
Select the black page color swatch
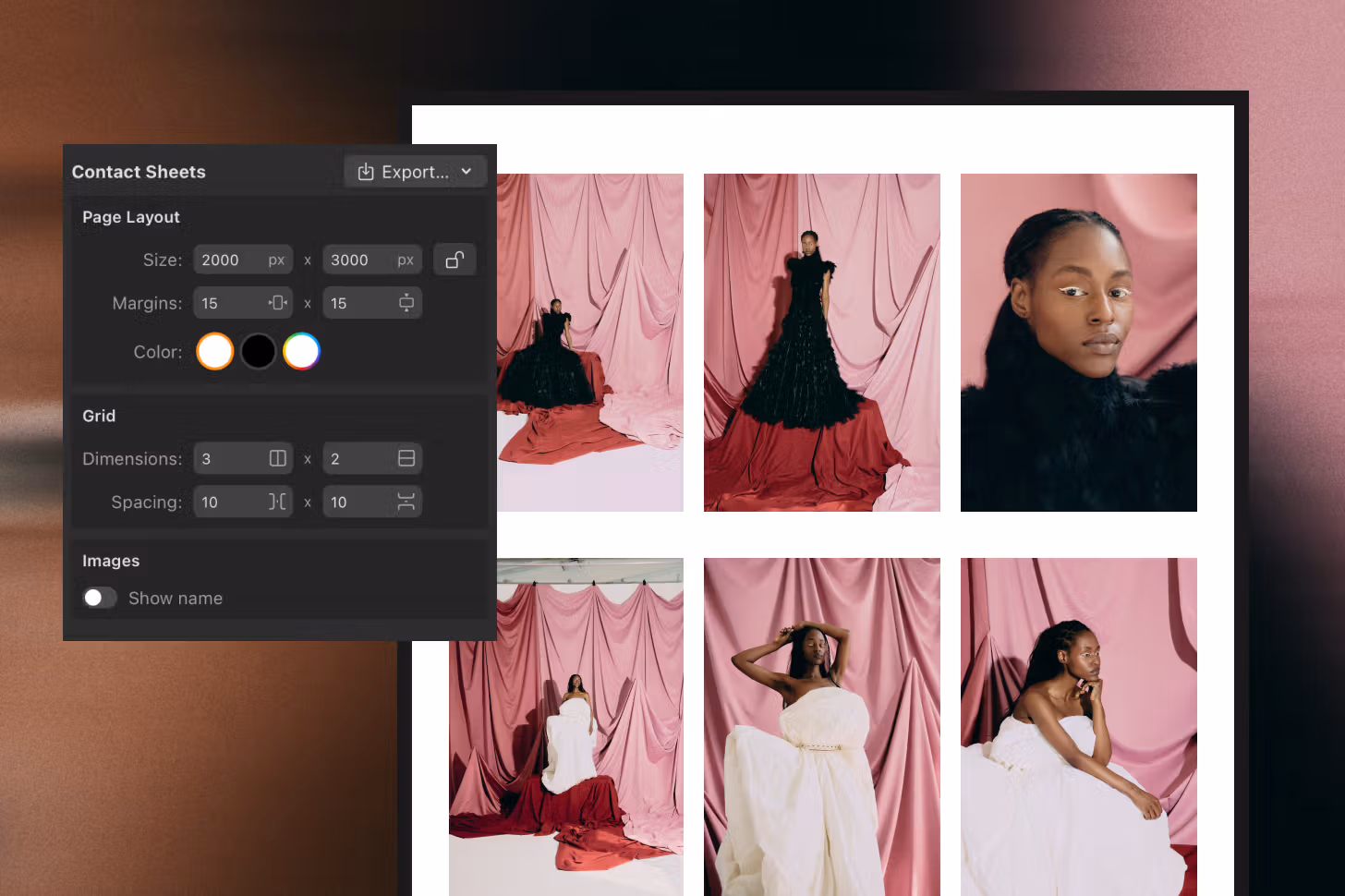(x=258, y=352)
